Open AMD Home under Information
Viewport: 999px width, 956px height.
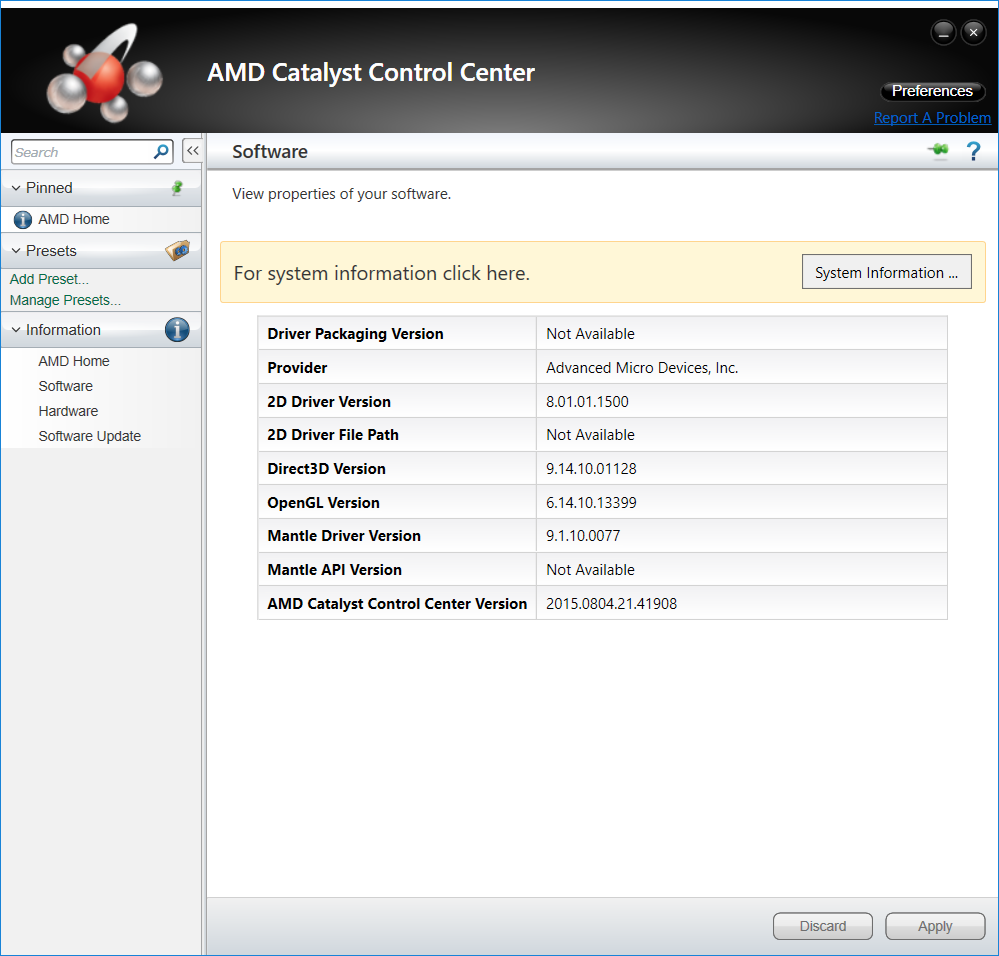click(73, 361)
